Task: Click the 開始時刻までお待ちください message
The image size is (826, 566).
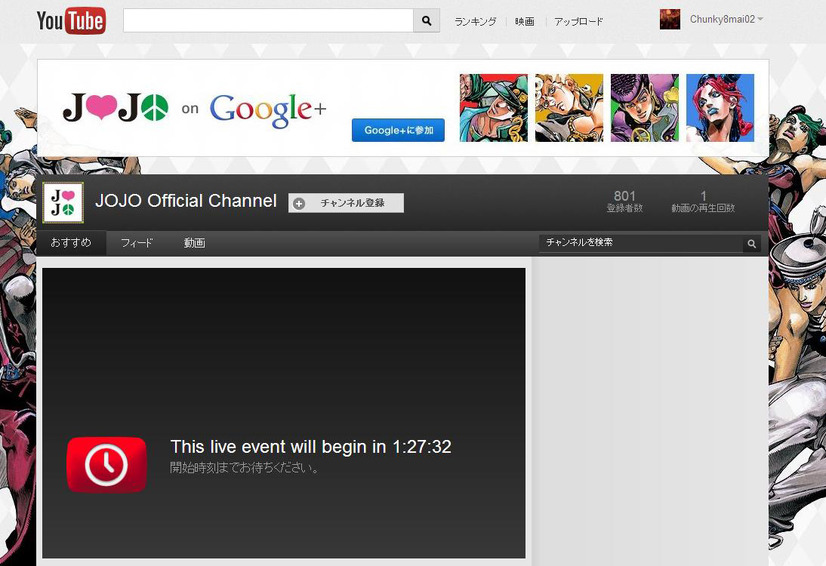Action: point(244,468)
